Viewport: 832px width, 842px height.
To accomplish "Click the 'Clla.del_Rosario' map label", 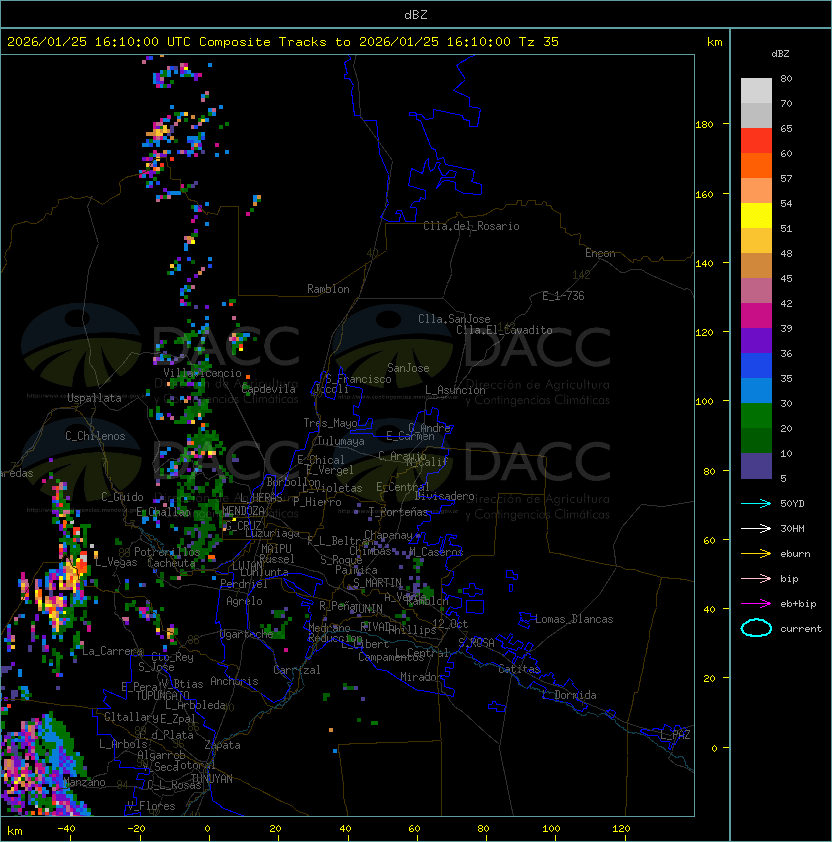I will pos(471,226).
